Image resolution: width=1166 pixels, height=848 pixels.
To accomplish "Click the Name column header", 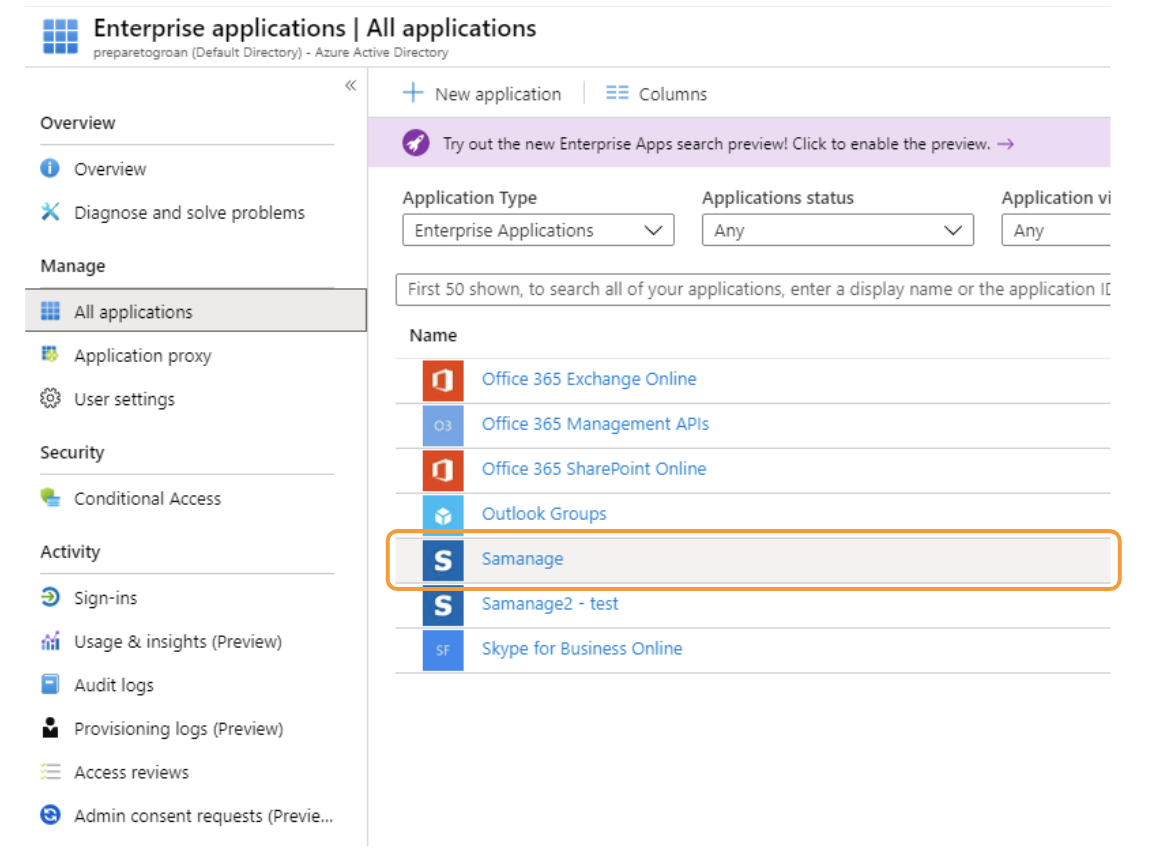I will coord(433,335).
